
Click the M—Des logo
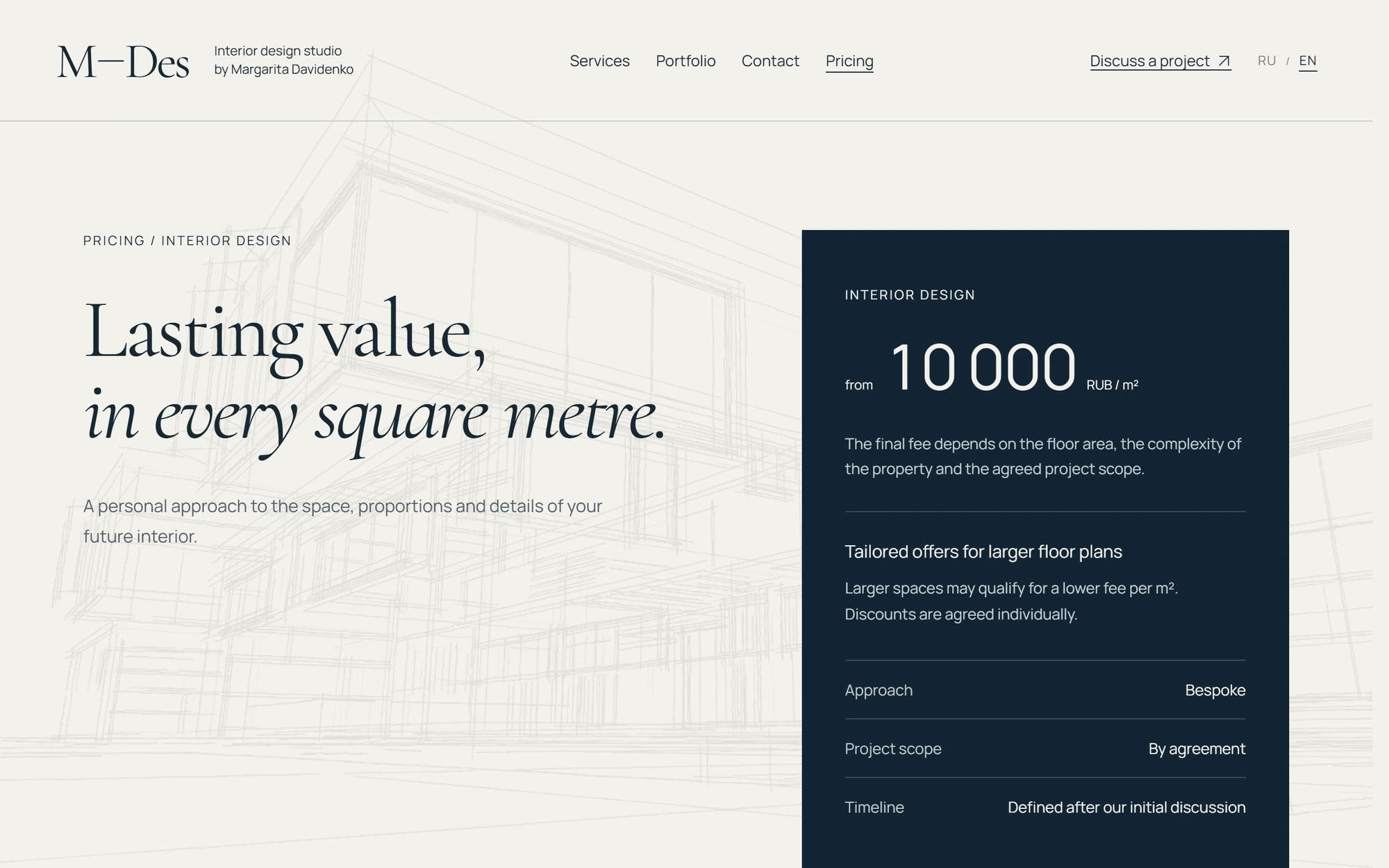[123, 61]
